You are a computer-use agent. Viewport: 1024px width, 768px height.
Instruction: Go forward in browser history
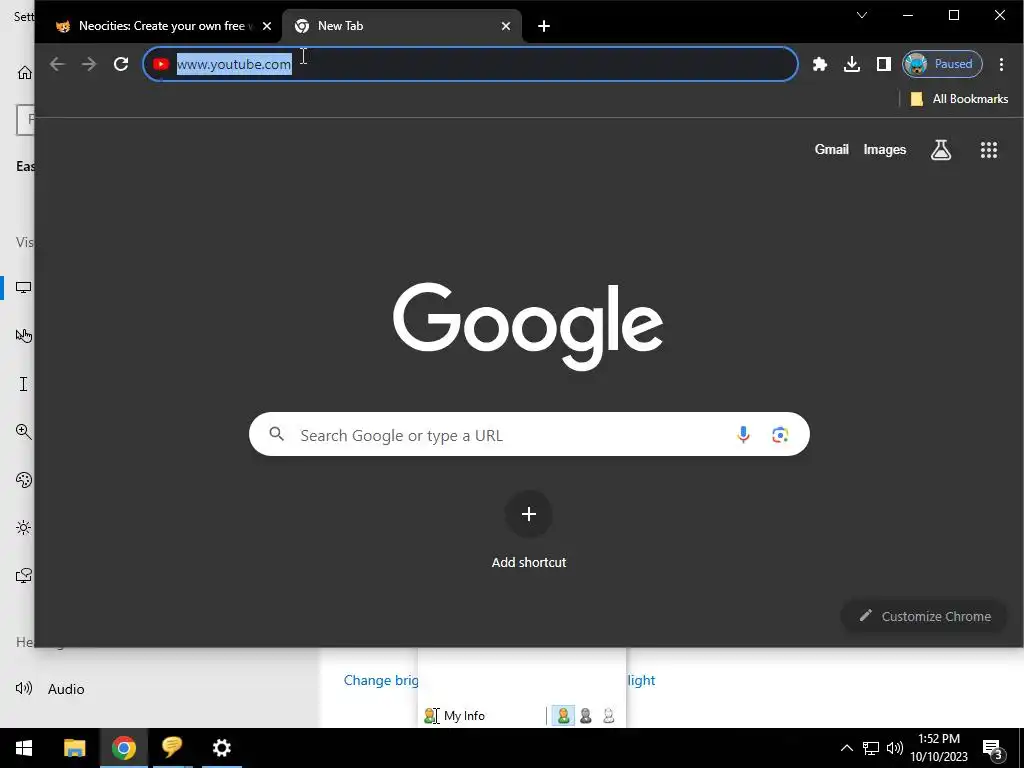[x=89, y=64]
